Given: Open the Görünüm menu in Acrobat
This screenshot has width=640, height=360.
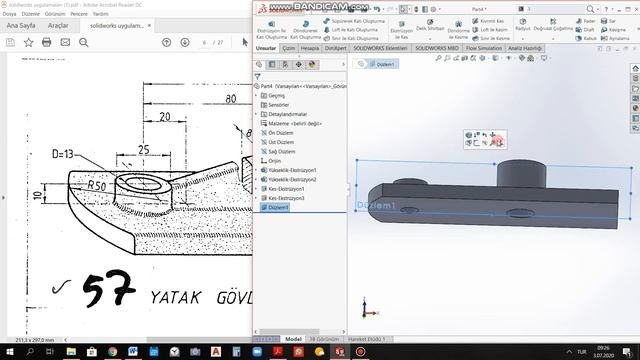Looking at the screenshot, I should click(55, 14).
